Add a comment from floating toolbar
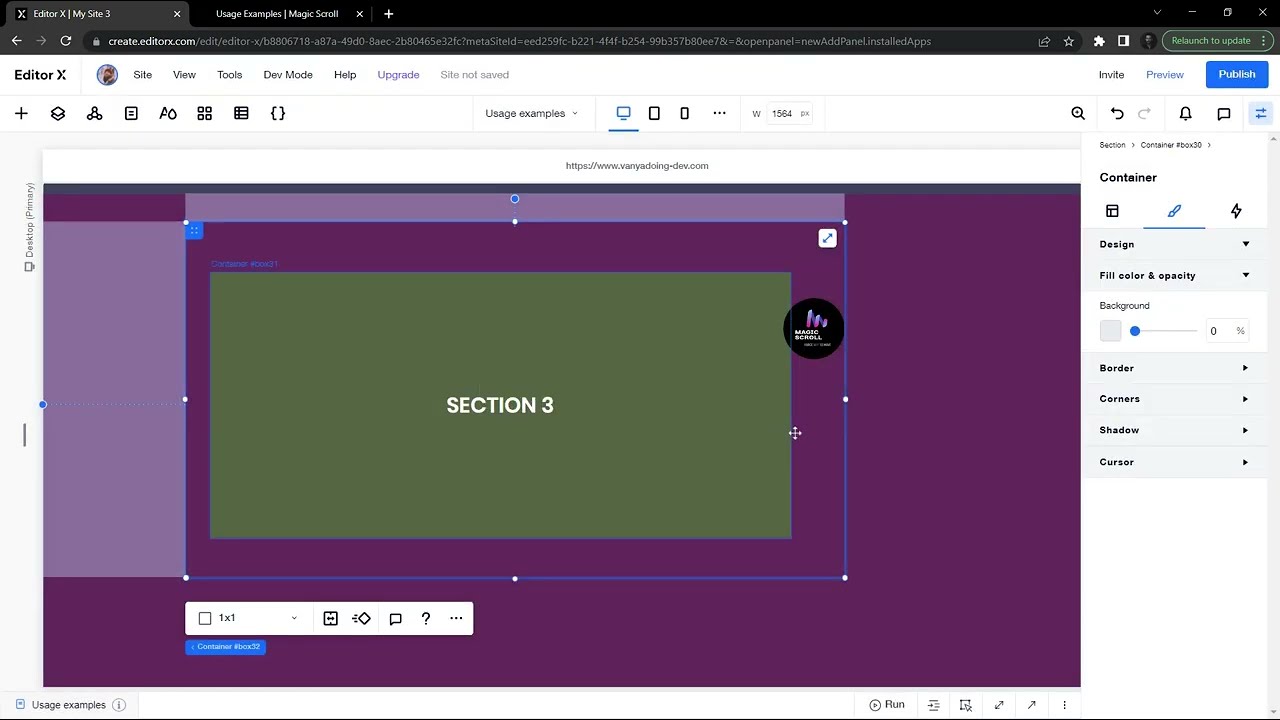 (x=395, y=618)
